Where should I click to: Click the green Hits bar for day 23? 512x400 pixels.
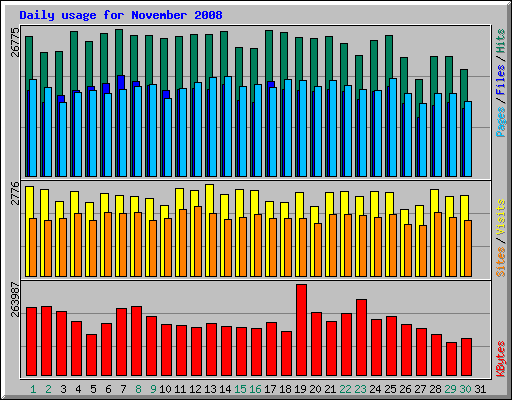(359, 72)
